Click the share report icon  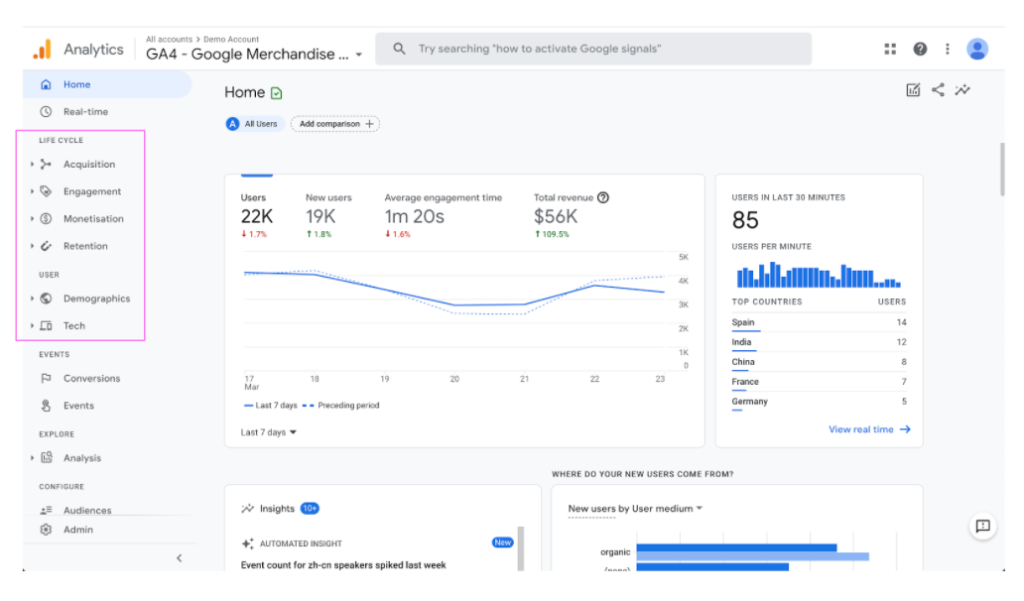[938, 90]
